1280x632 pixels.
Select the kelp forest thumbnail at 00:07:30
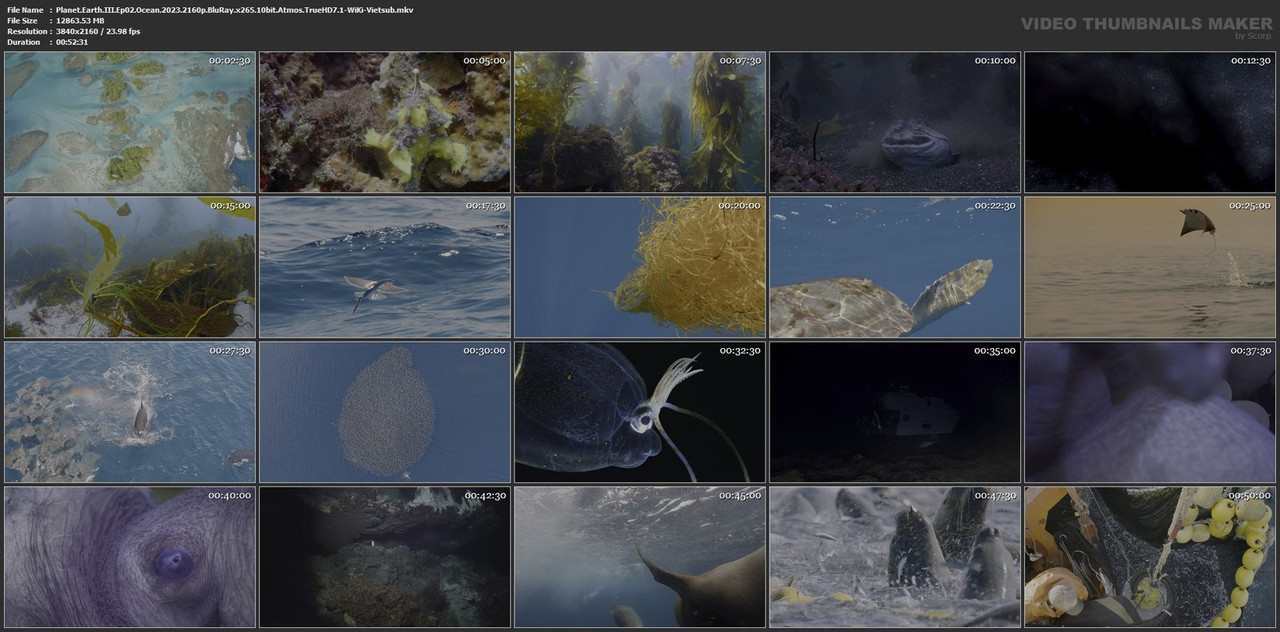click(x=640, y=122)
